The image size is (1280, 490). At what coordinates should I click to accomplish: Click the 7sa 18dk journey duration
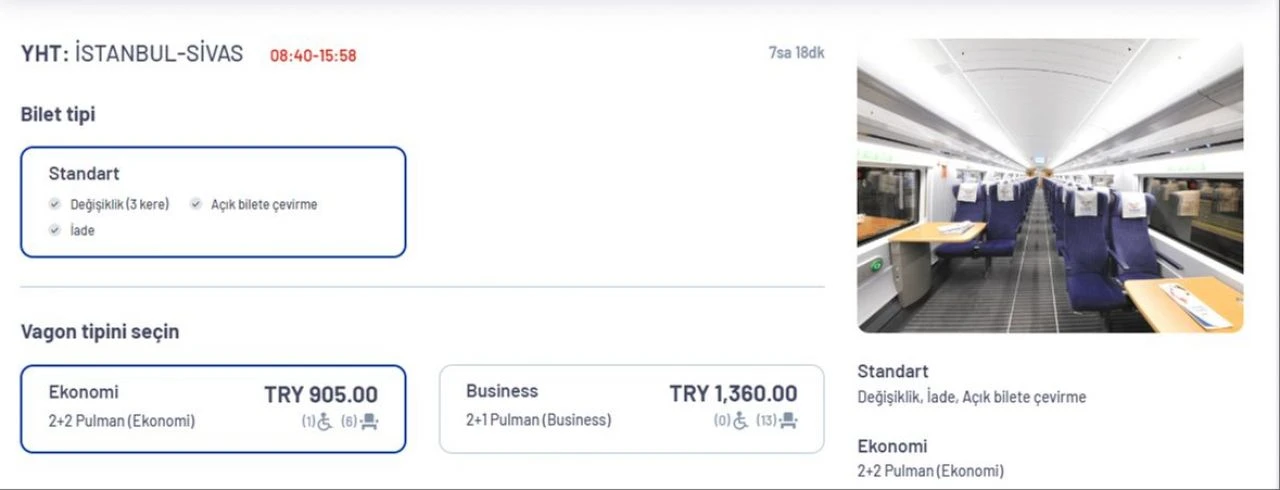(x=796, y=53)
